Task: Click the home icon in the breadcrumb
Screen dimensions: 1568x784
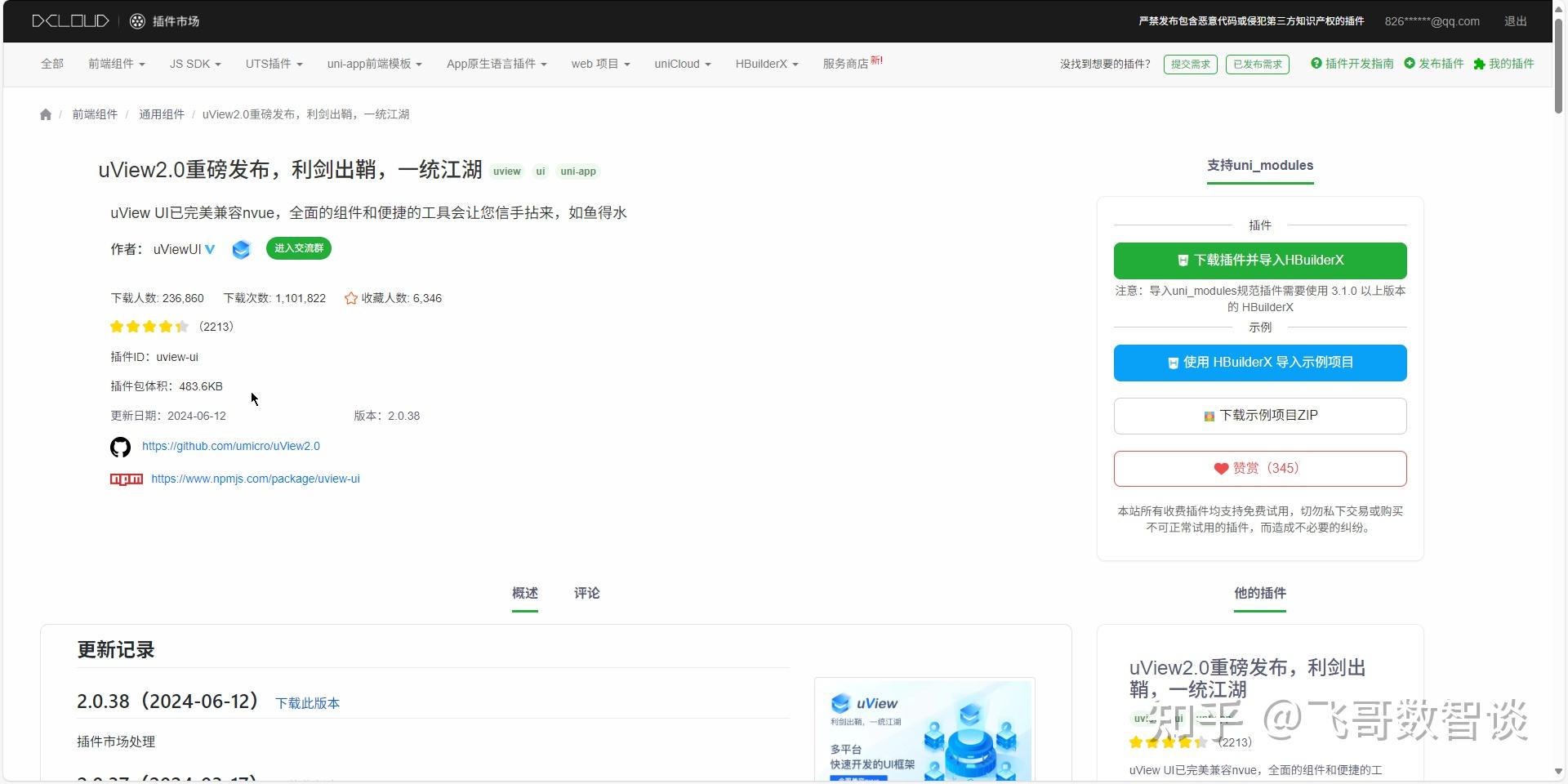Action: (x=45, y=114)
